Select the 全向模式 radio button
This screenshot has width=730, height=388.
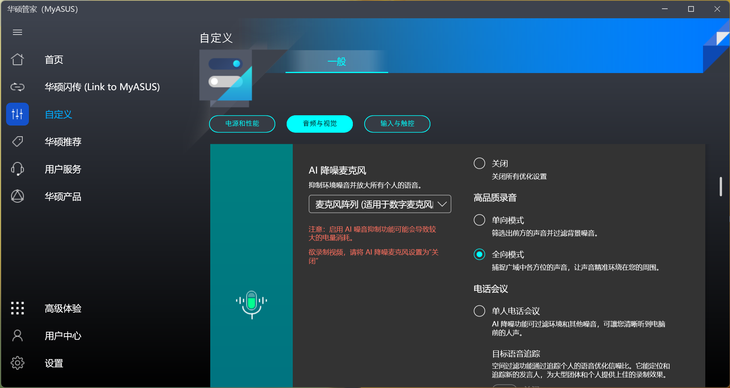479,254
